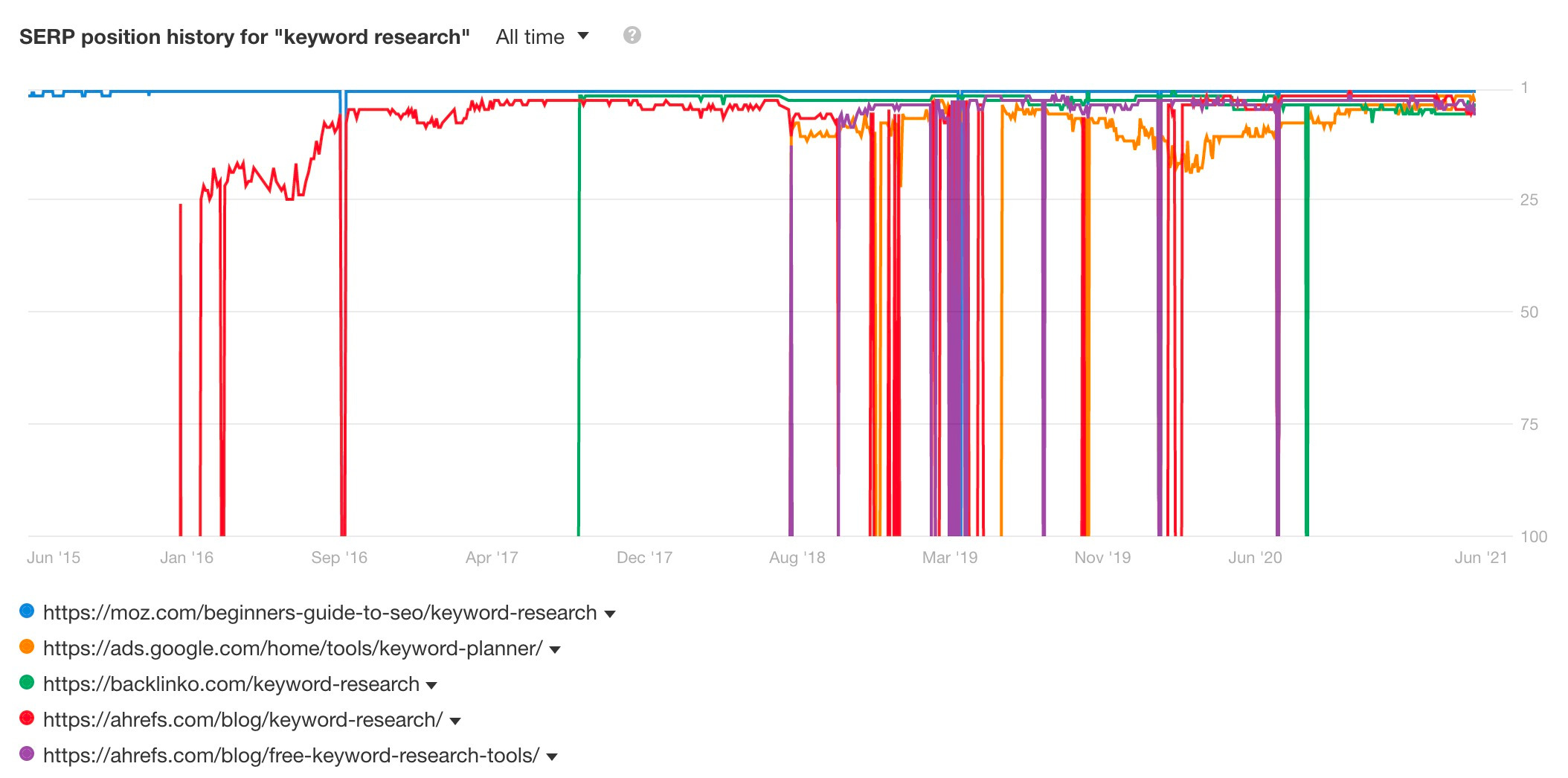Click the purple free-keyword-research-tools legend dot
This screenshot has height=778, width=1568.
point(27,754)
